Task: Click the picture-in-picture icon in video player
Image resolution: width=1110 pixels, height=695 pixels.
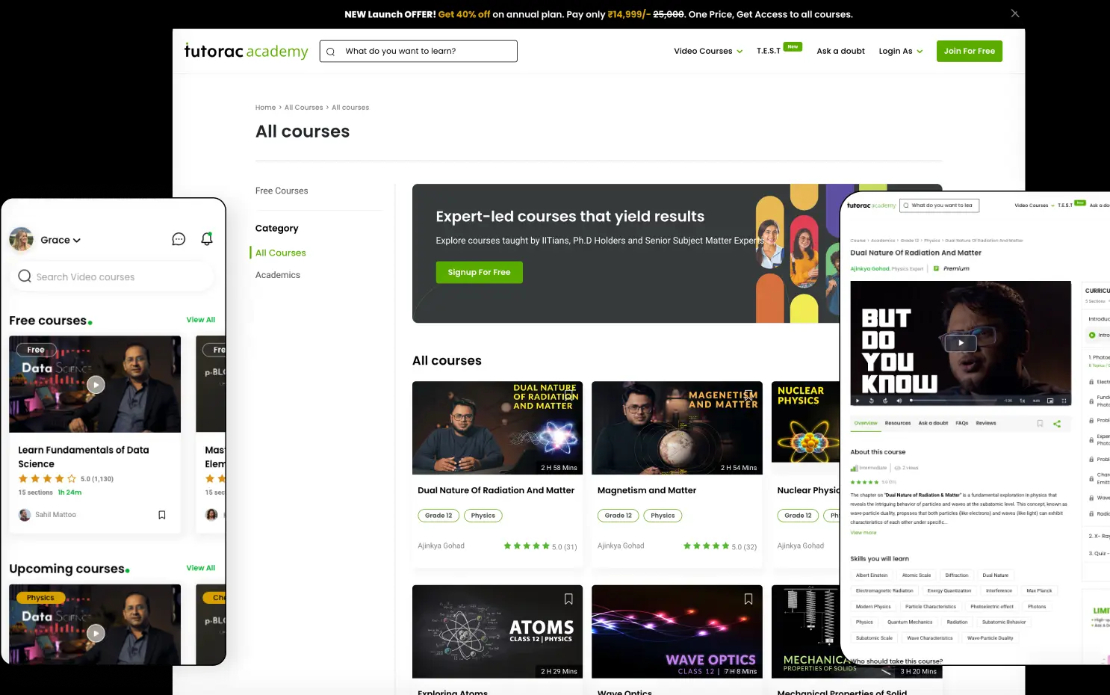Action: pos(1050,401)
